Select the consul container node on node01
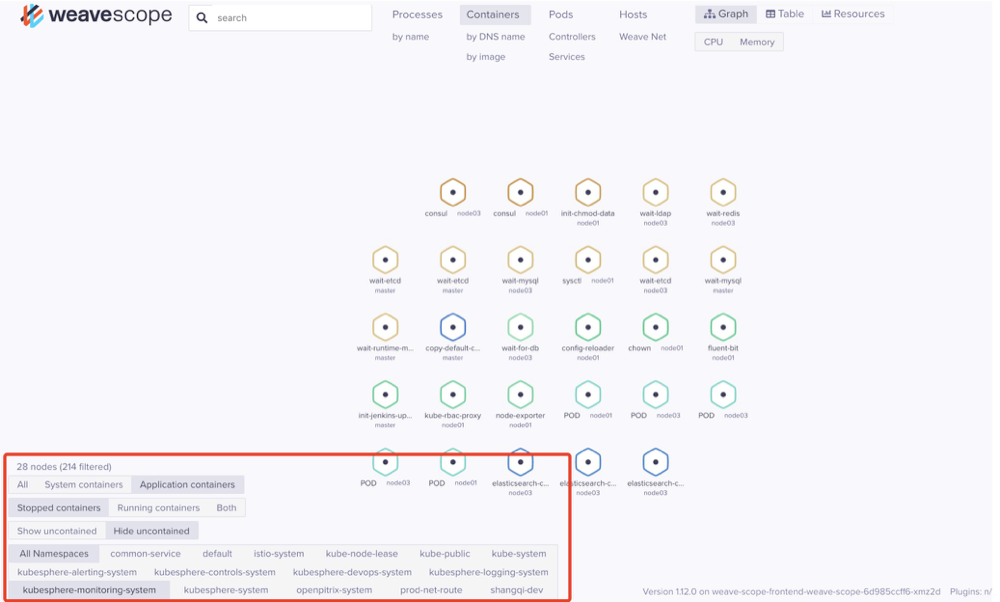1000x602 pixels. click(x=520, y=192)
